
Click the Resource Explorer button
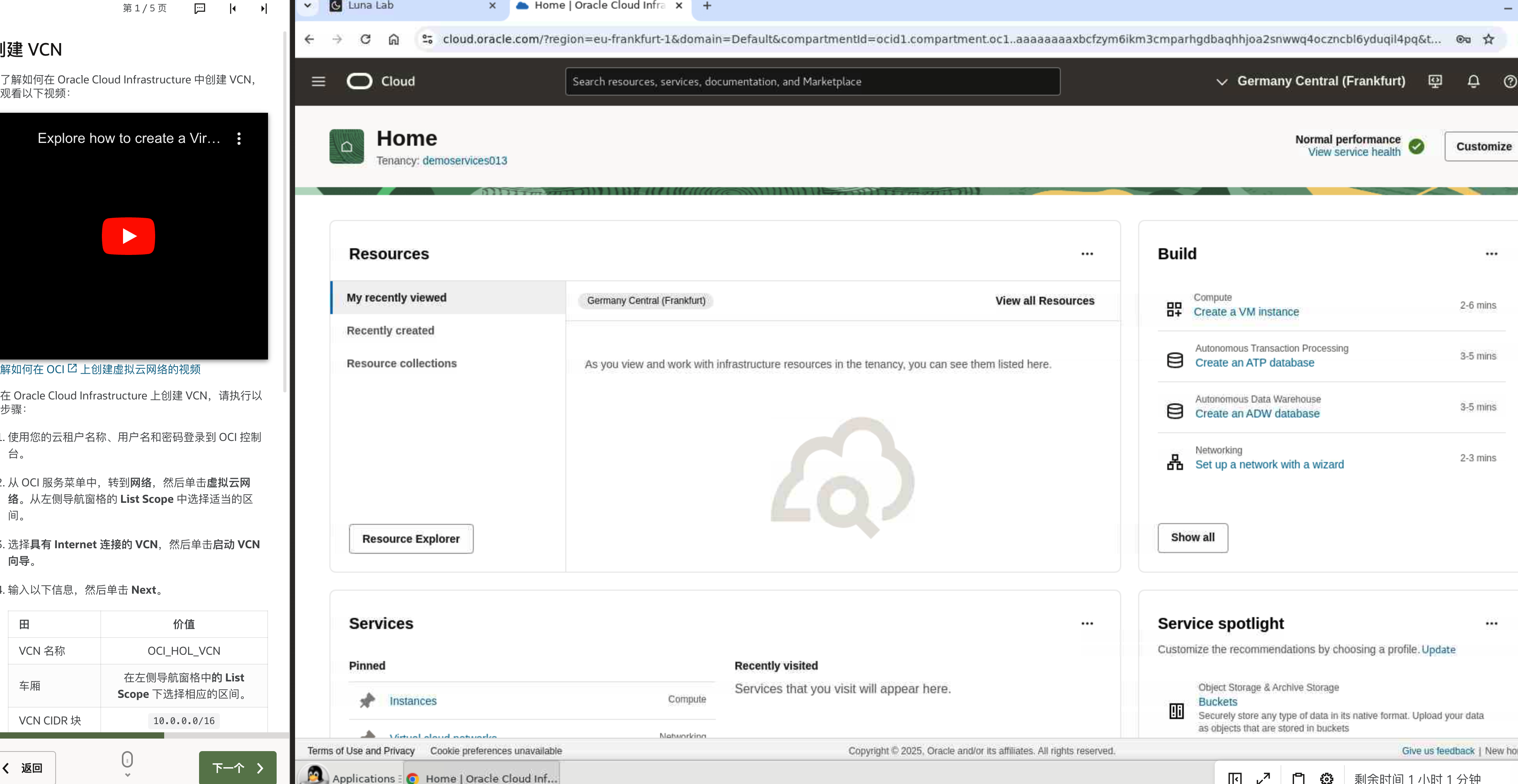[411, 539]
